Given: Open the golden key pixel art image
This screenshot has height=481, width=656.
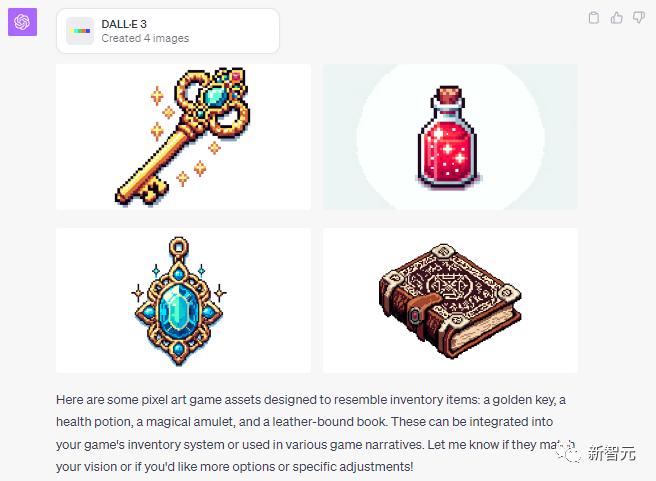Looking at the screenshot, I should 183,137.
